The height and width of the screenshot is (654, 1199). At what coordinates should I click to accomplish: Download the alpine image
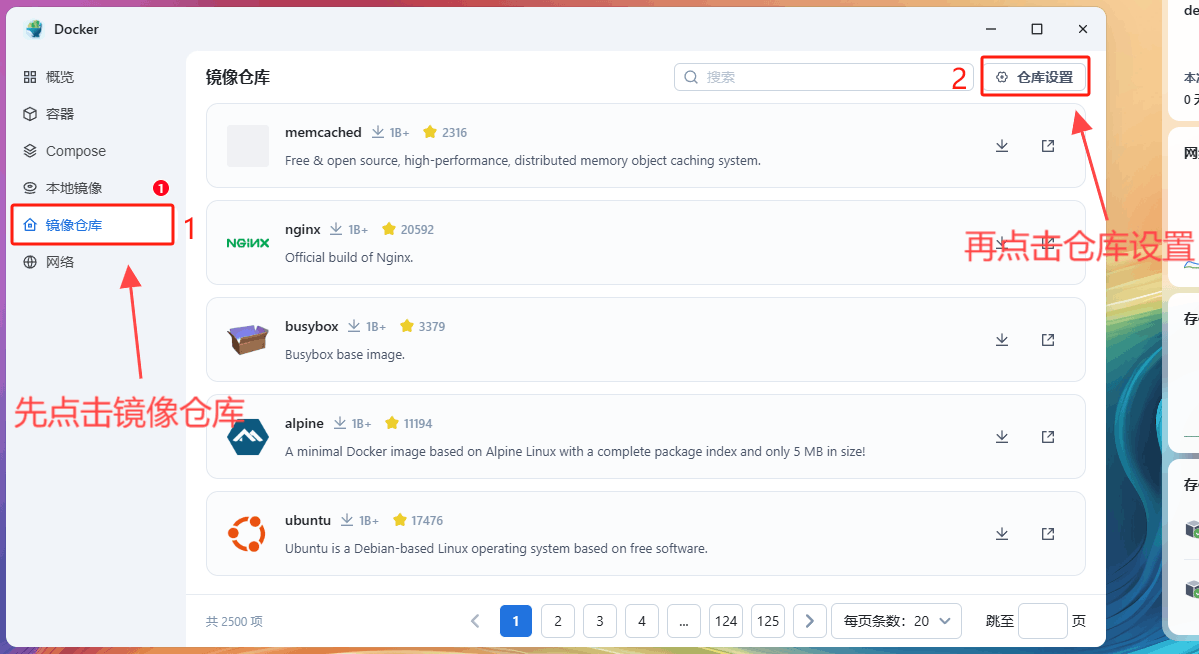pos(1001,437)
